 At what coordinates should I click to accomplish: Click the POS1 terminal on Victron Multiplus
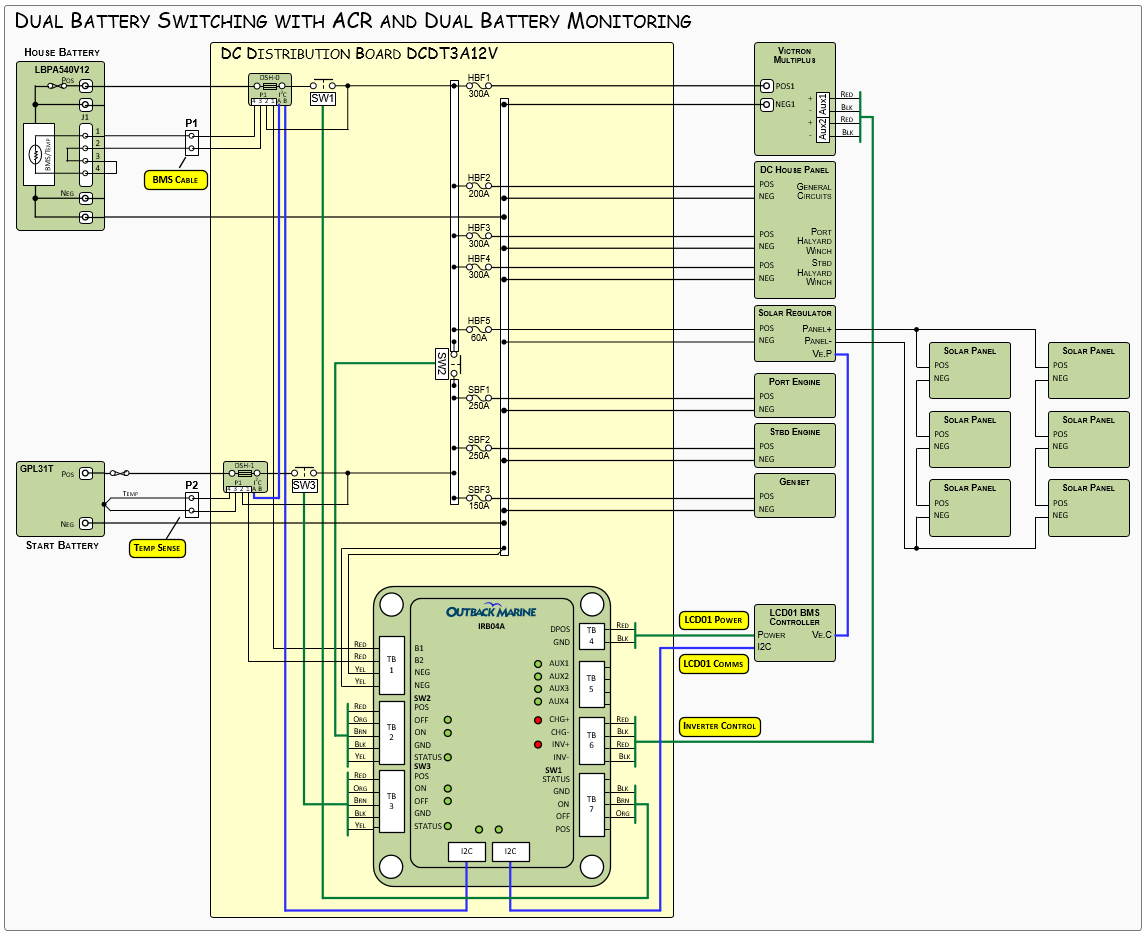click(767, 86)
